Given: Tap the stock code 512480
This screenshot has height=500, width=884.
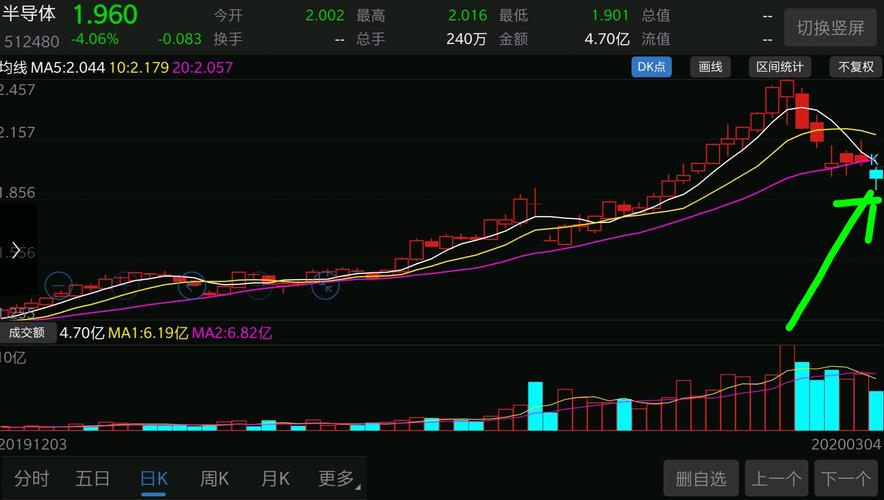Looking at the screenshot, I should [x=32, y=41].
